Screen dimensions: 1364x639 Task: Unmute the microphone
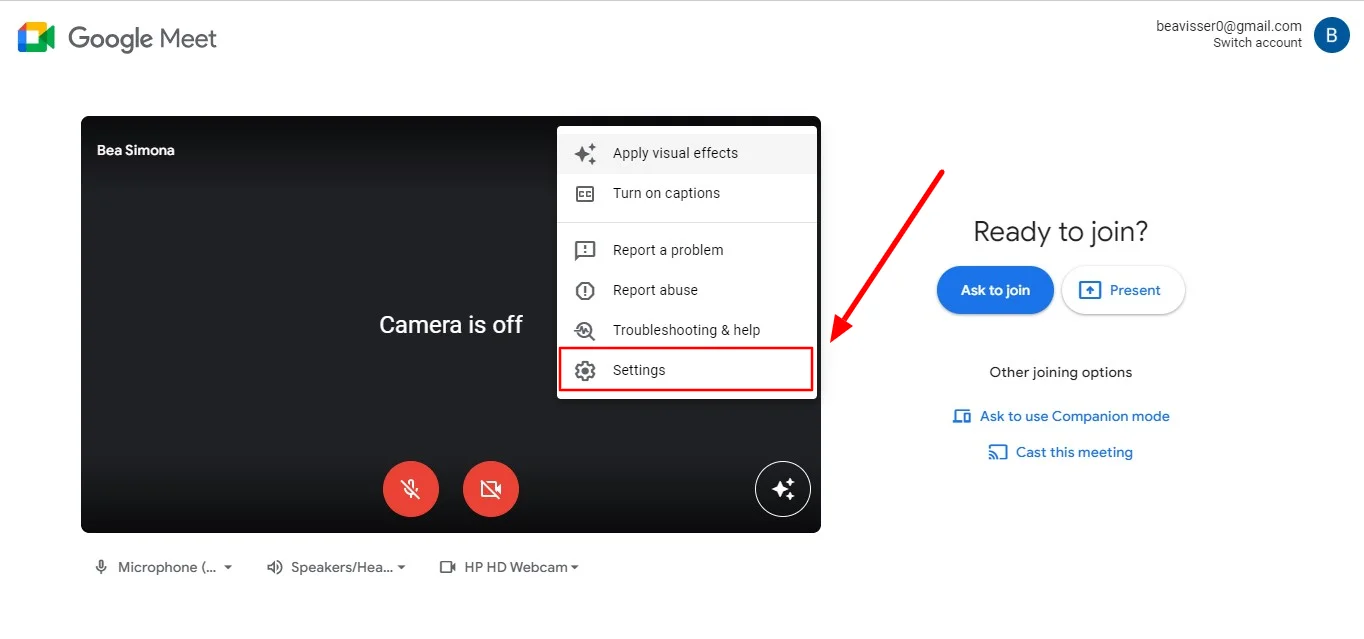pos(411,489)
